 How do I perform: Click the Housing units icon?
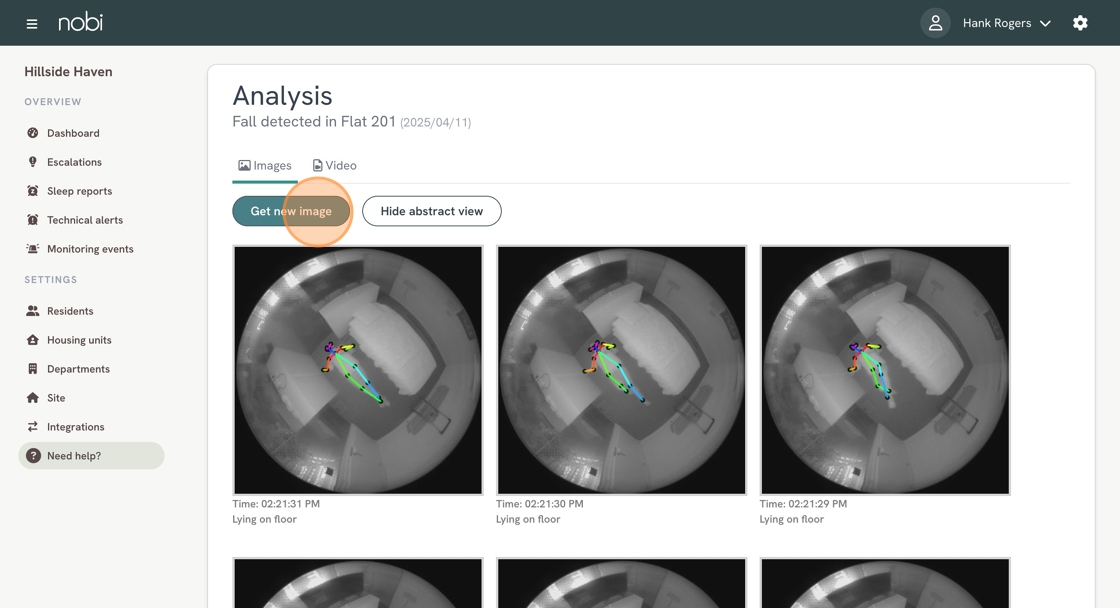(x=33, y=340)
